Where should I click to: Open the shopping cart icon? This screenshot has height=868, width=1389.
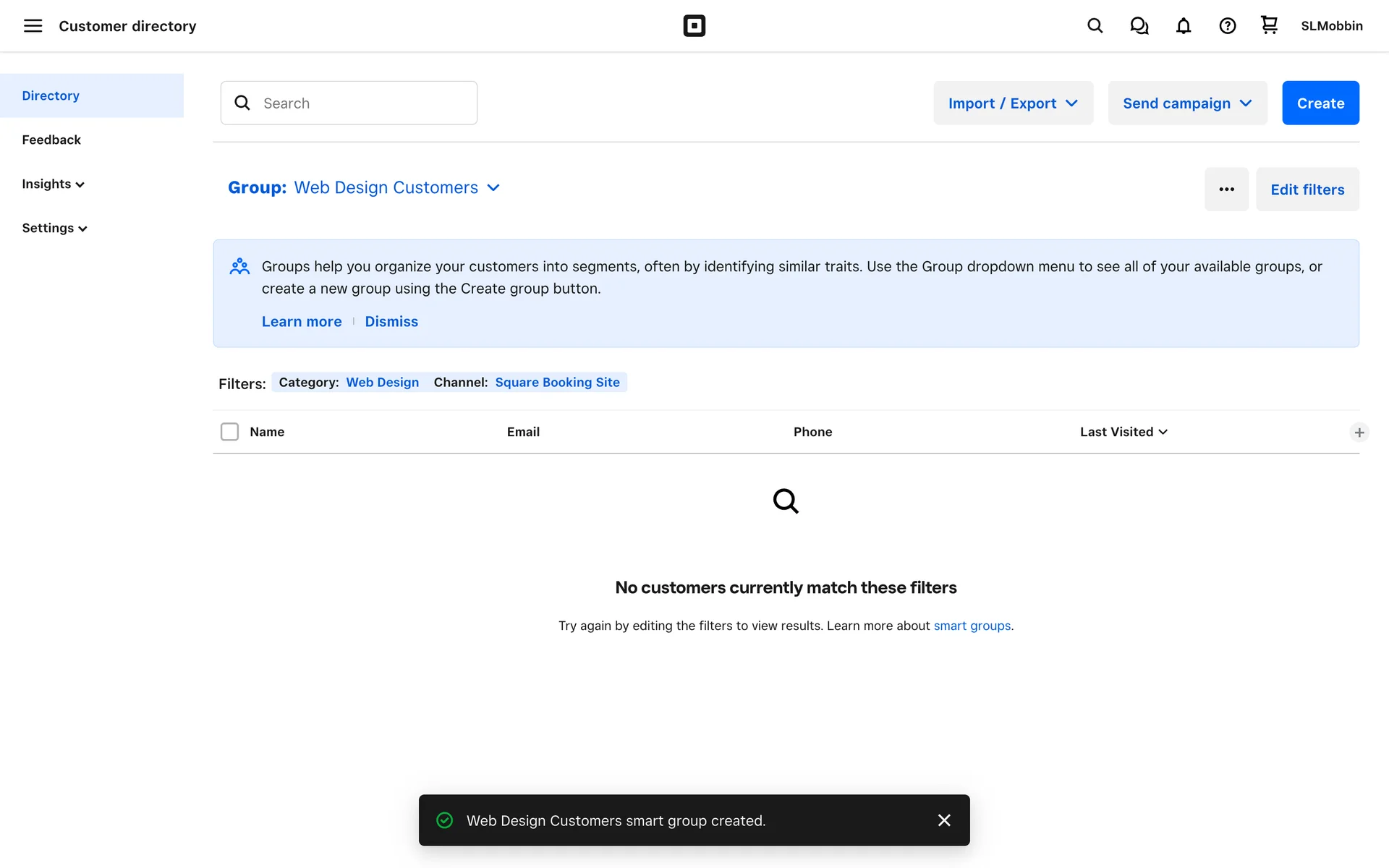click(x=1269, y=25)
